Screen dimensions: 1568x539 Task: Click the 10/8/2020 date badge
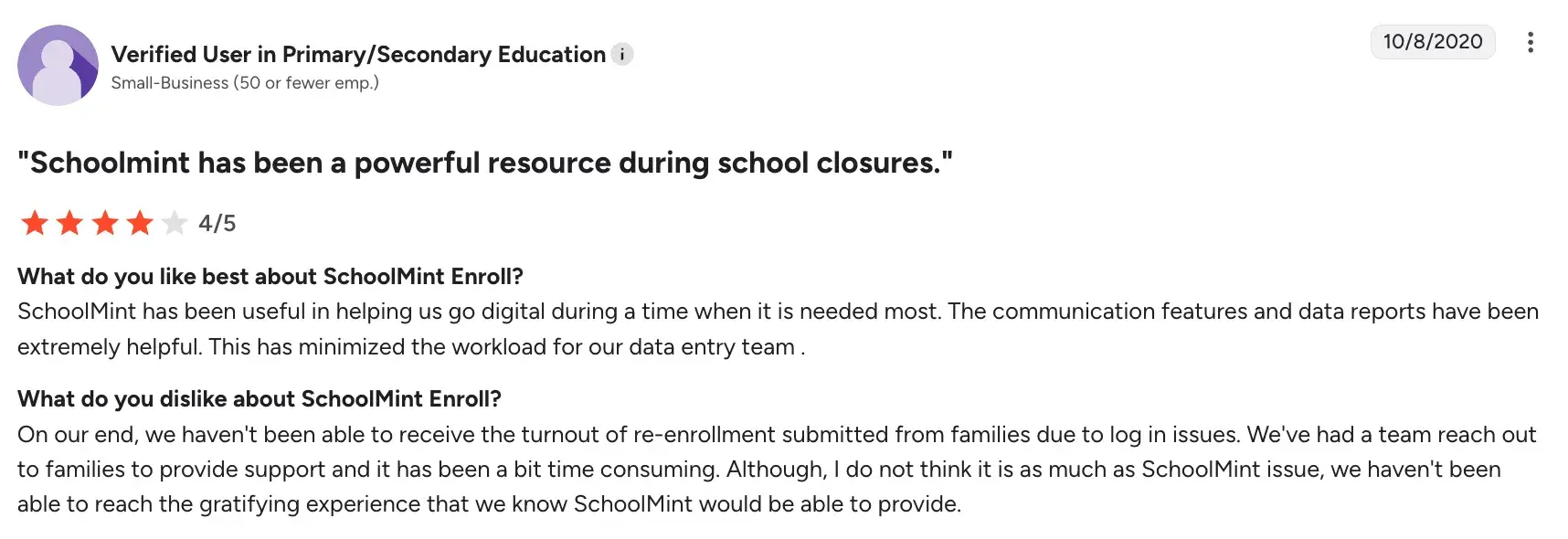(x=1432, y=42)
